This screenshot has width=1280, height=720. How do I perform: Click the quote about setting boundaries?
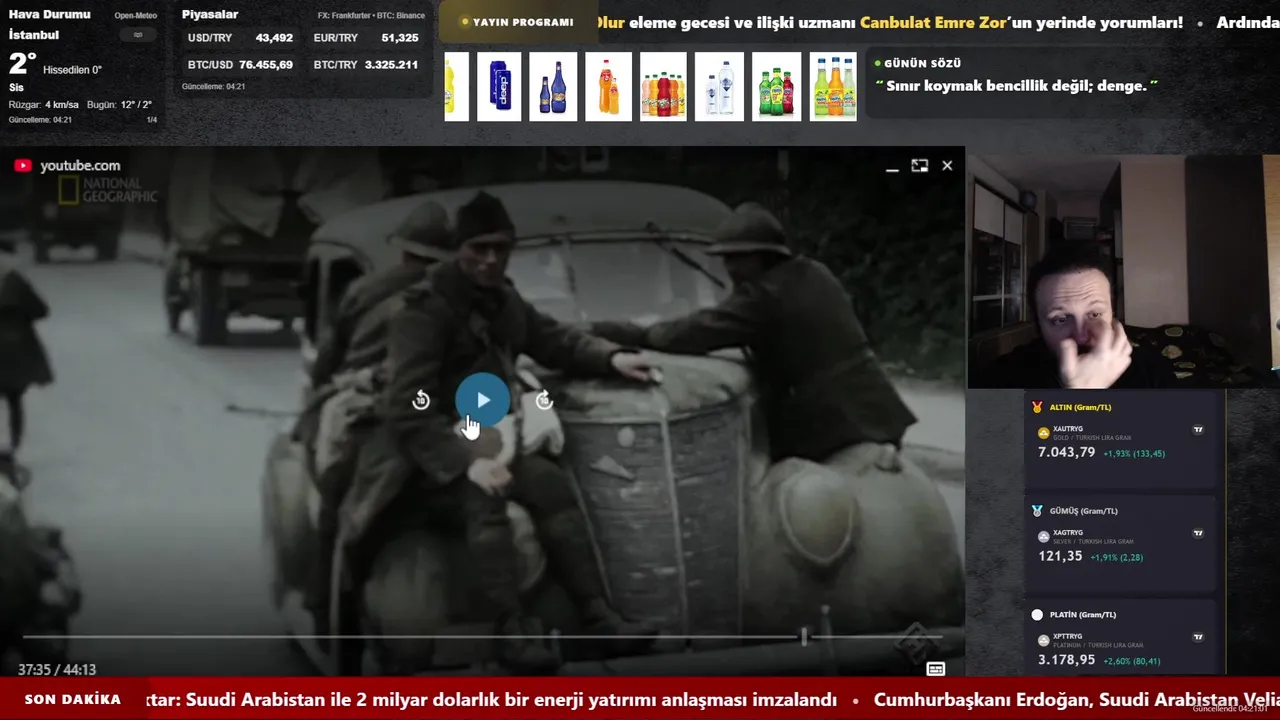pos(1016,86)
